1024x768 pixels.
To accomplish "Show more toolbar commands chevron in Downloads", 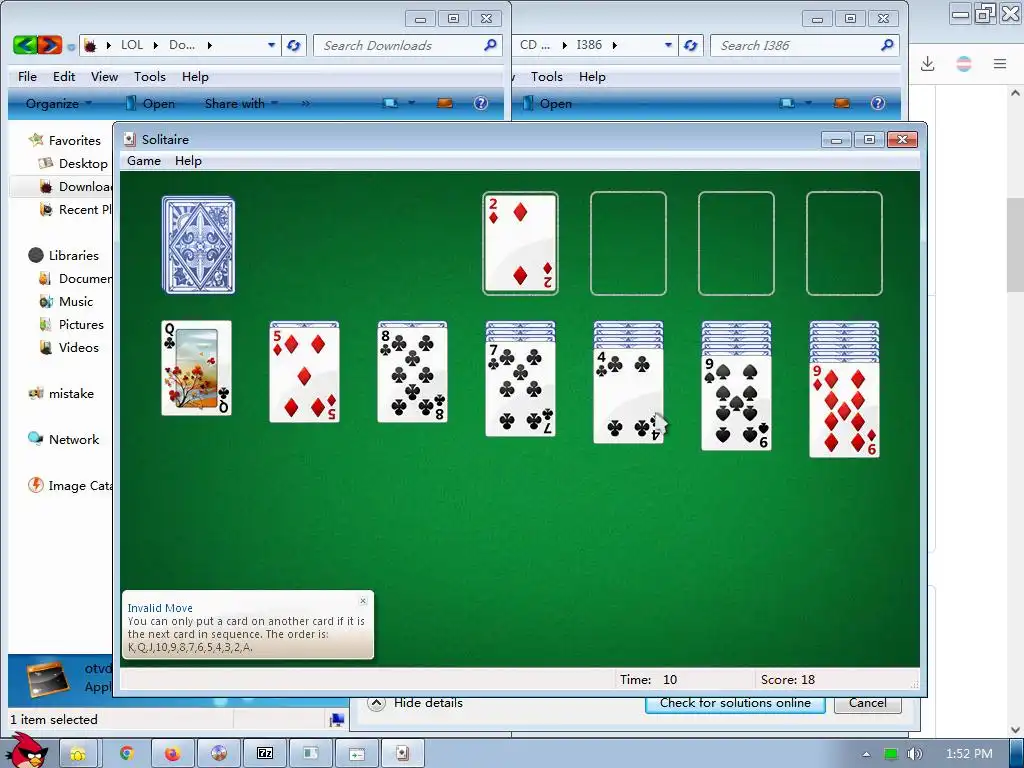I will pyautogui.click(x=306, y=103).
